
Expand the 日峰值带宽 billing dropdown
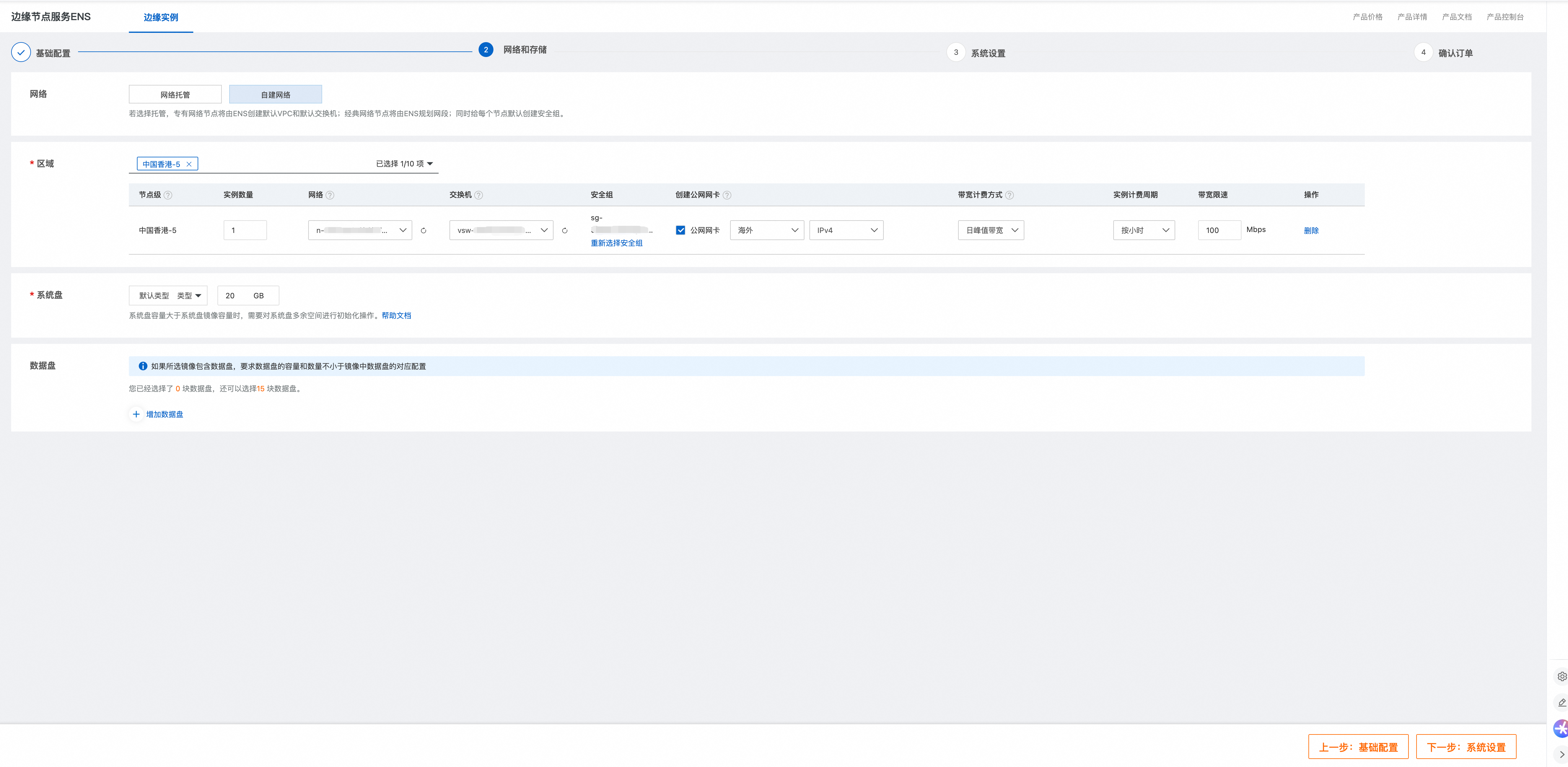click(991, 230)
